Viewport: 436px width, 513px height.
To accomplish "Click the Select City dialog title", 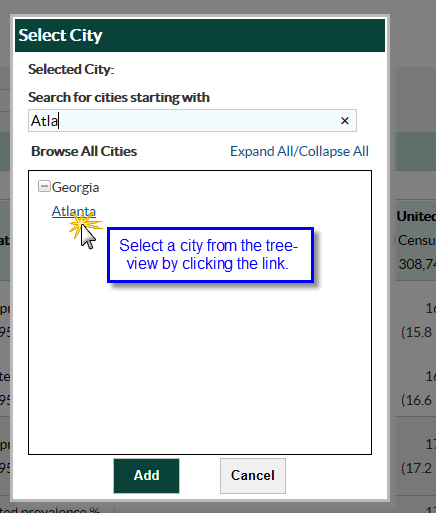I will (60, 35).
